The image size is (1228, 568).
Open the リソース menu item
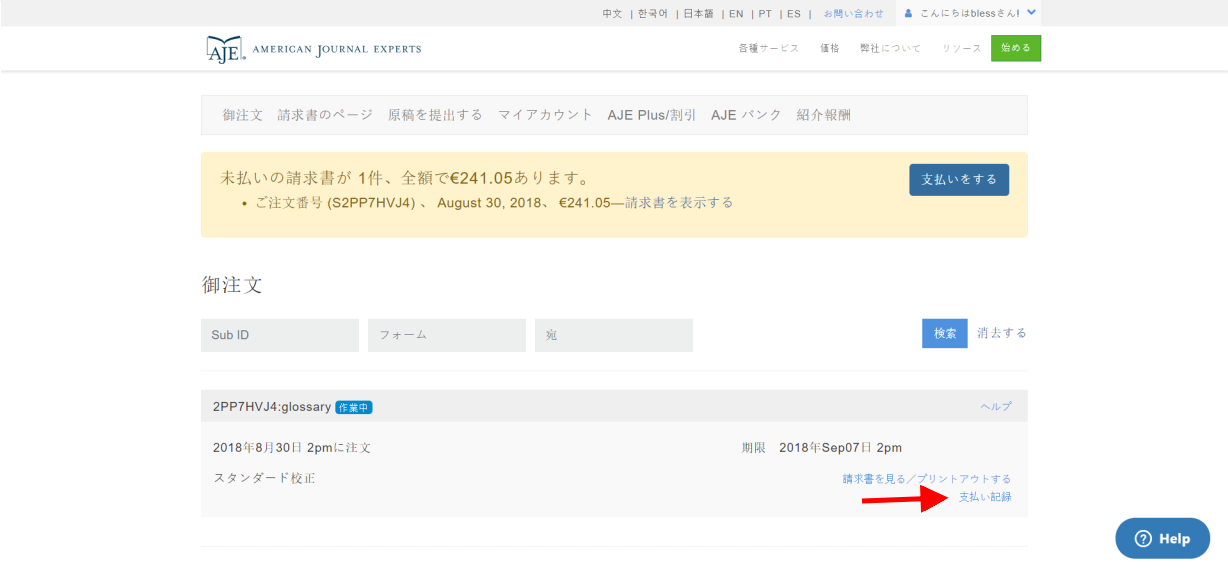[961, 48]
